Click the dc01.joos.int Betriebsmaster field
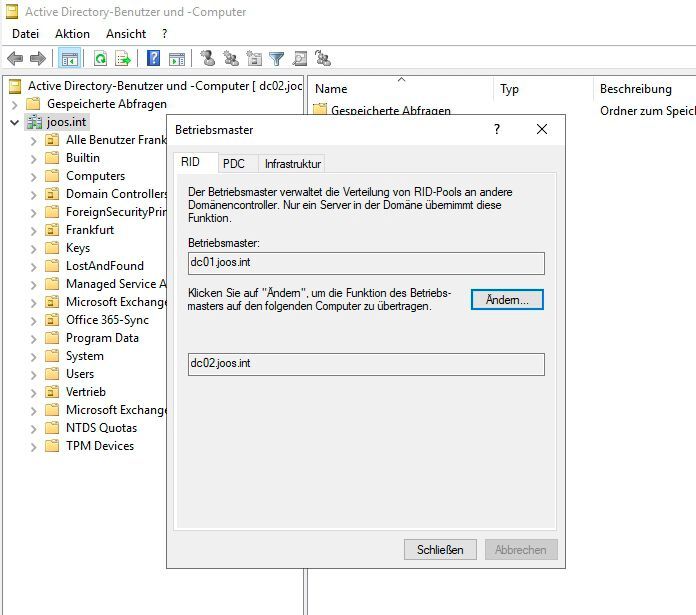This screenshot has height=615, width=696. pos(366,263)
